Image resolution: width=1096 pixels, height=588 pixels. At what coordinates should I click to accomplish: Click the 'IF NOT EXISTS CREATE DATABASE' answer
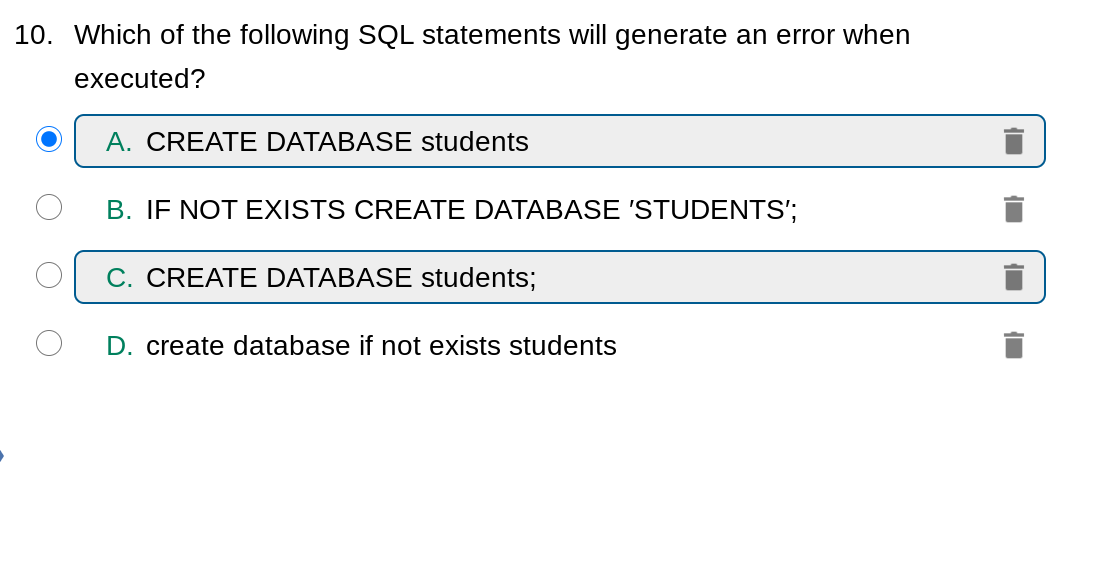pos(471,210)
